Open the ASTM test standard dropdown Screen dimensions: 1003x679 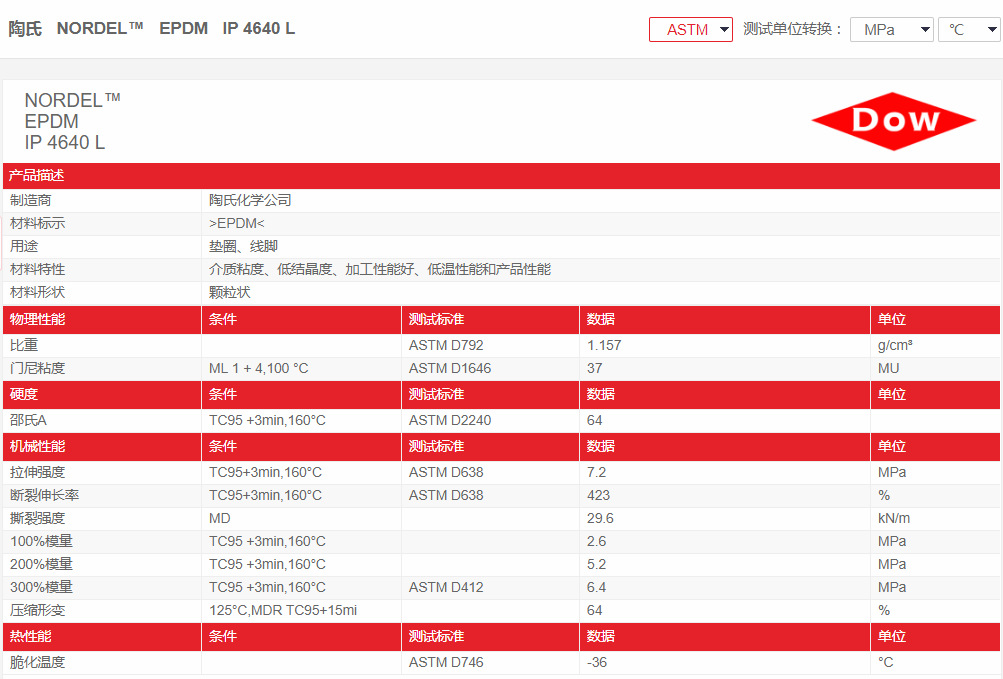point(690,29)
